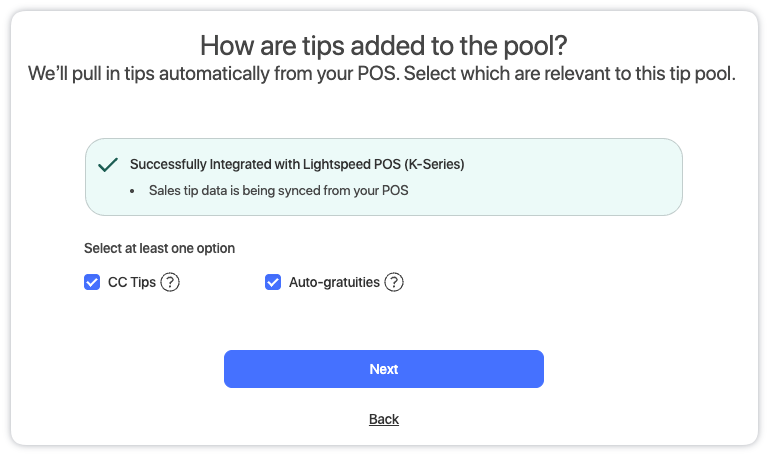
Task: Click the "Sales tip data is being synced" line
Action: click(279, 190)
